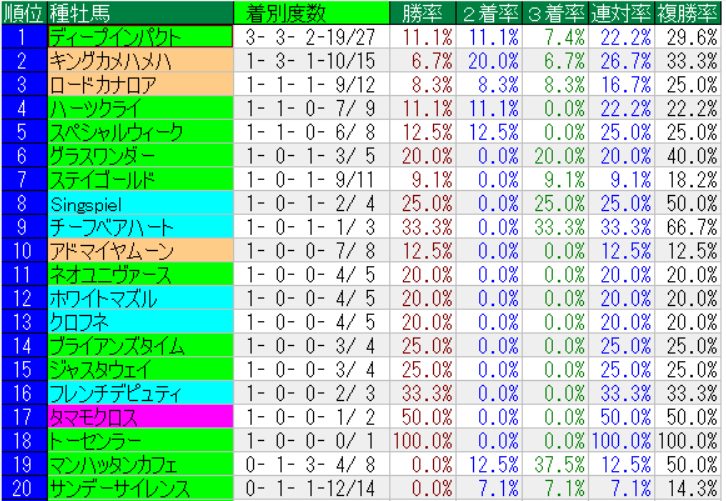Click the Singspiel sire name
This screenshot has width=726, height=501.
pos(140,203)
